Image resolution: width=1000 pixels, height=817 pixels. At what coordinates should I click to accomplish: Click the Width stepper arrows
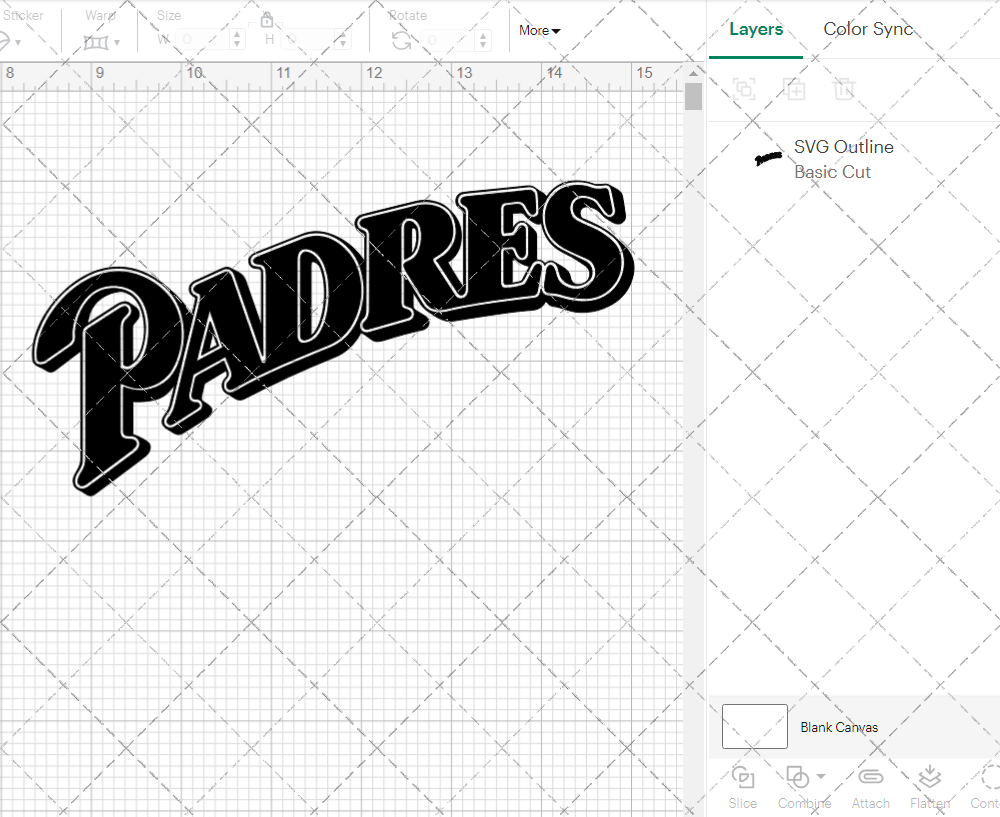[237, 40]
